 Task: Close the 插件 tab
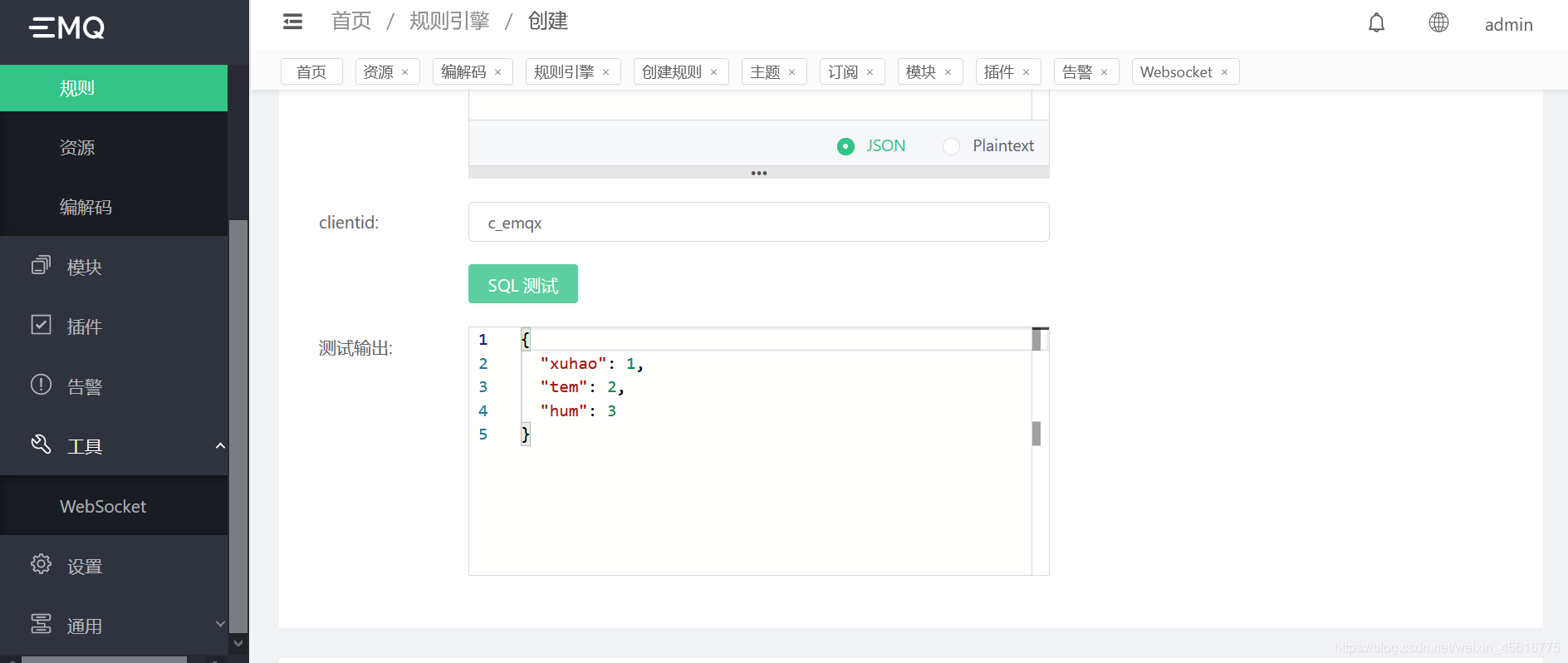coord(1027,72)
